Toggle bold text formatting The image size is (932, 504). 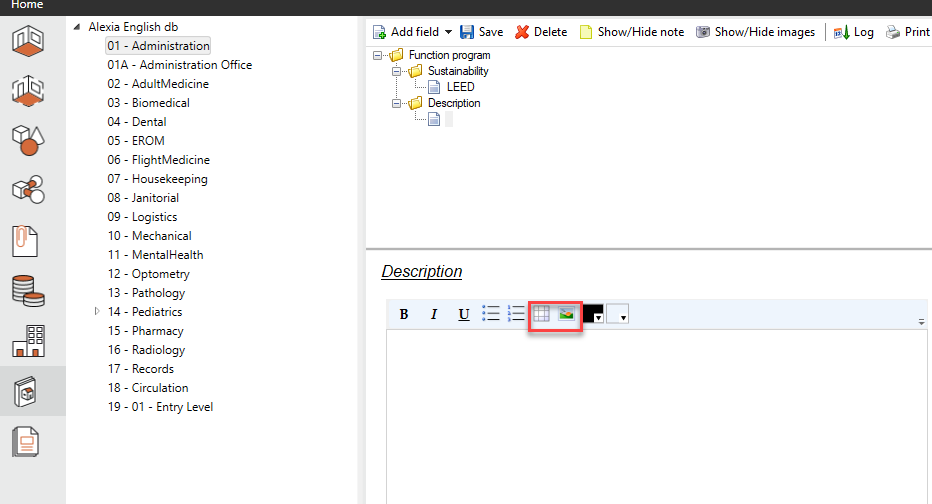click(x=404, y=314)
